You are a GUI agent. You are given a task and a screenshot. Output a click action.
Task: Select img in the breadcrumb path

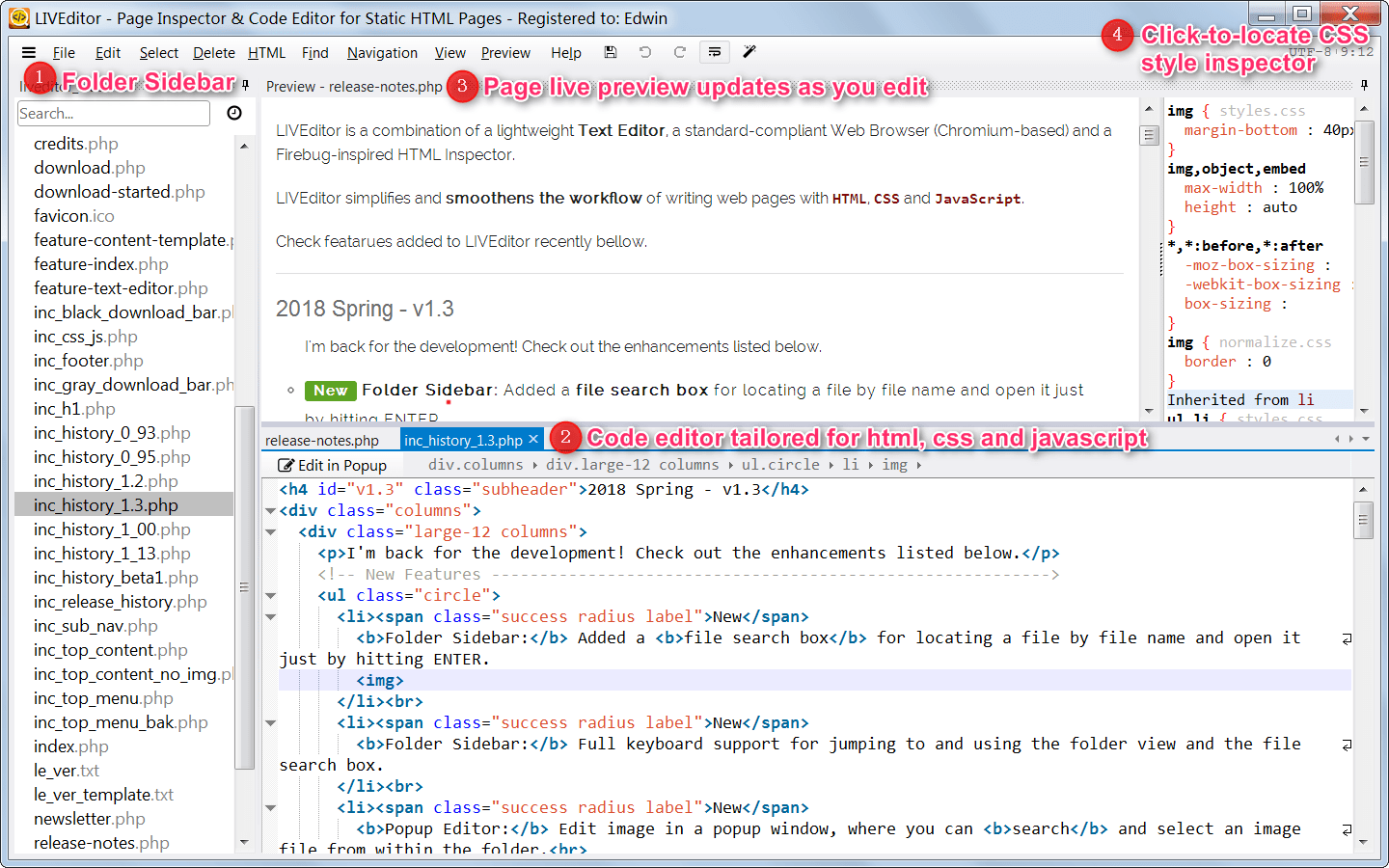[894, 465]
